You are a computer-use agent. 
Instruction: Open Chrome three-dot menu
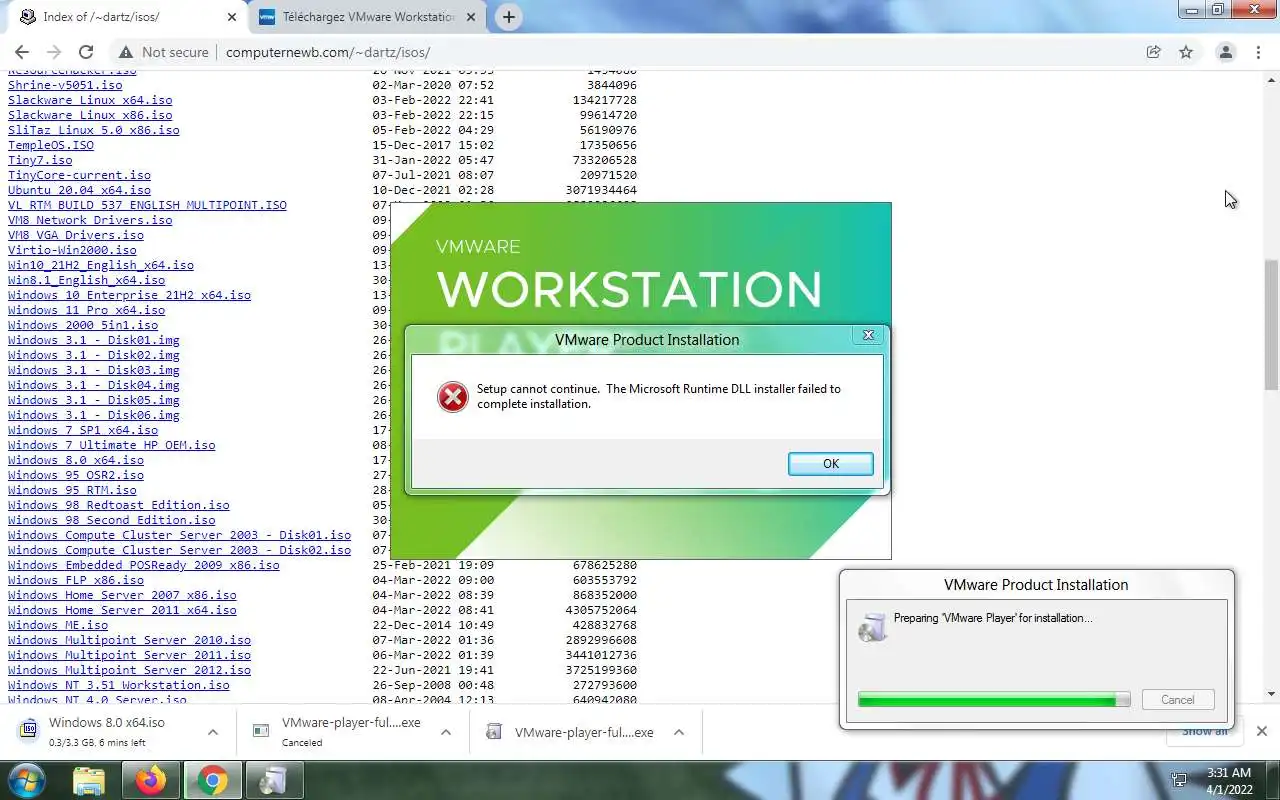(1258, 52)
